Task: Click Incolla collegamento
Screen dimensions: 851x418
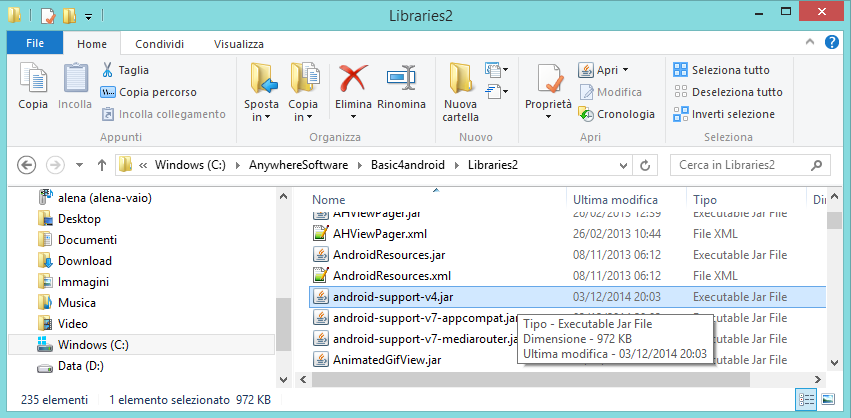Action: tap(163, 114)
